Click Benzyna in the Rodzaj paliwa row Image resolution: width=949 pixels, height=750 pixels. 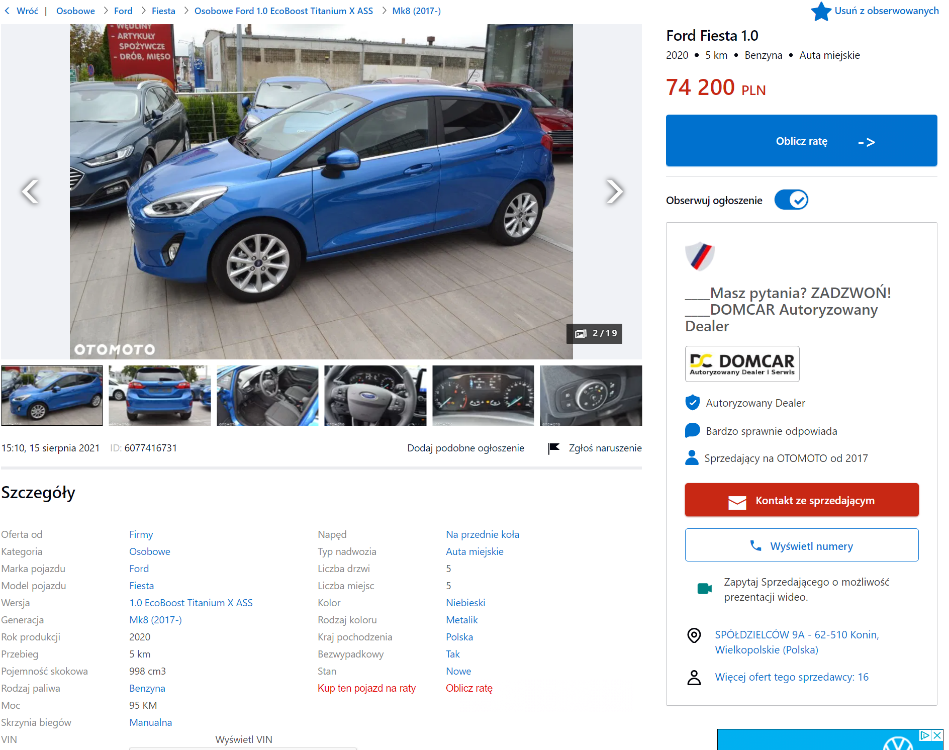click(147, 688)
